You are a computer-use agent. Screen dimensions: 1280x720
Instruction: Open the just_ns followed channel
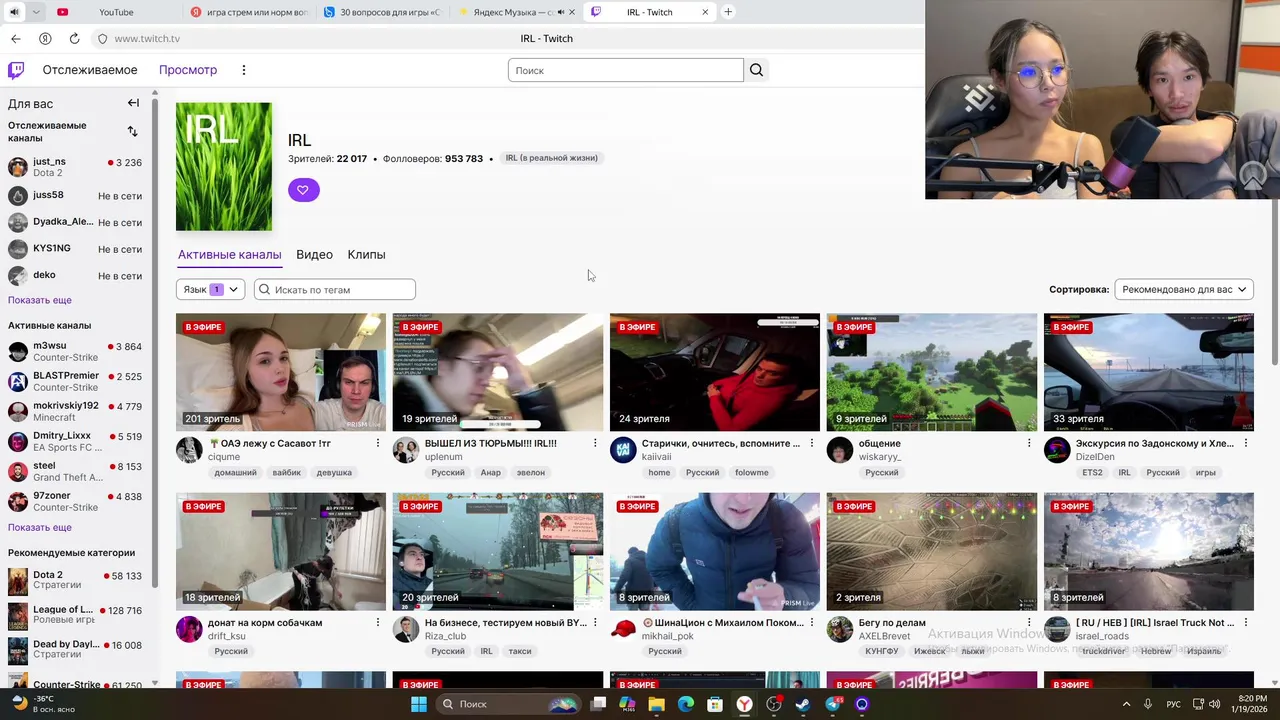pos(75,167)
